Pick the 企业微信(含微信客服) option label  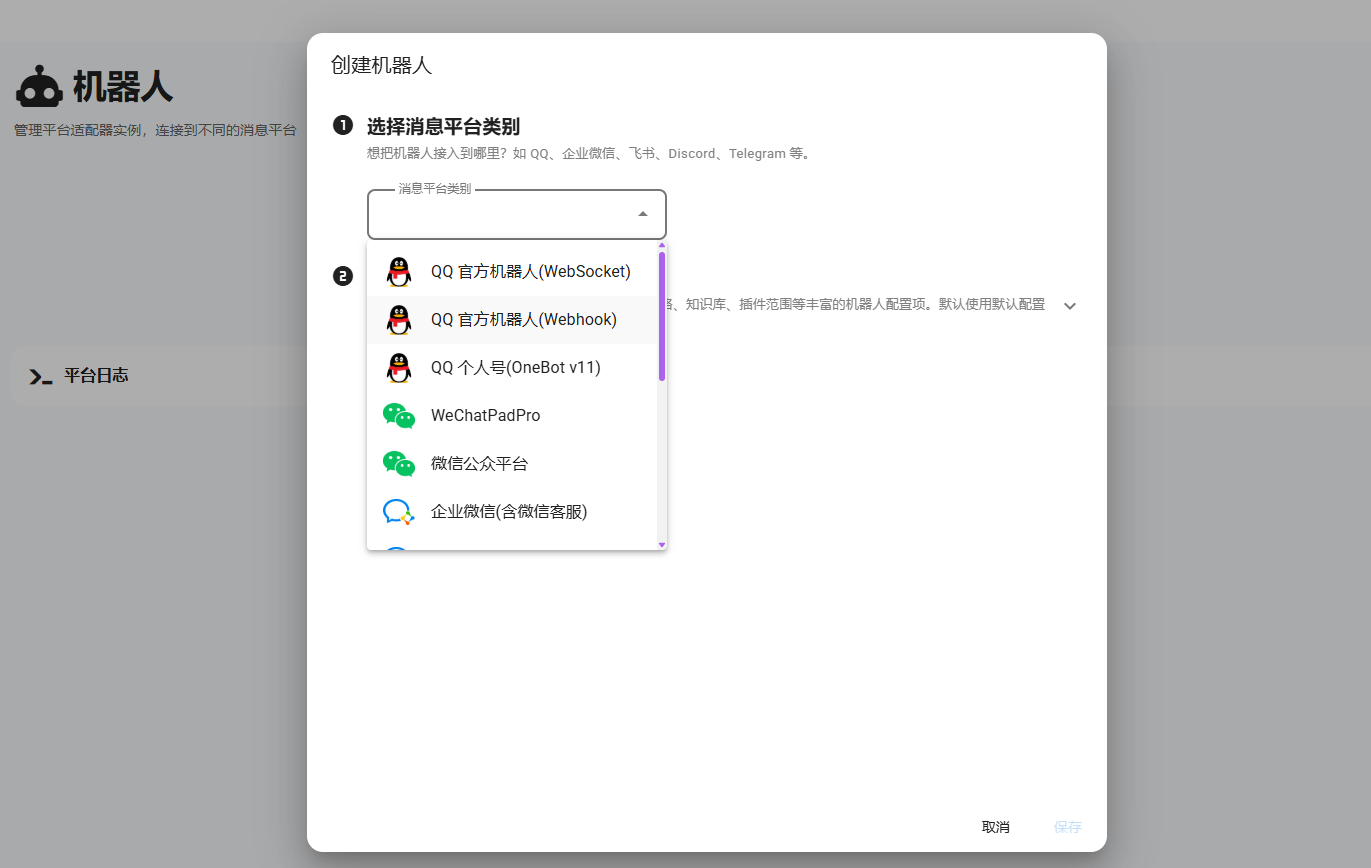pyautogui.click(x=508, y=512)
